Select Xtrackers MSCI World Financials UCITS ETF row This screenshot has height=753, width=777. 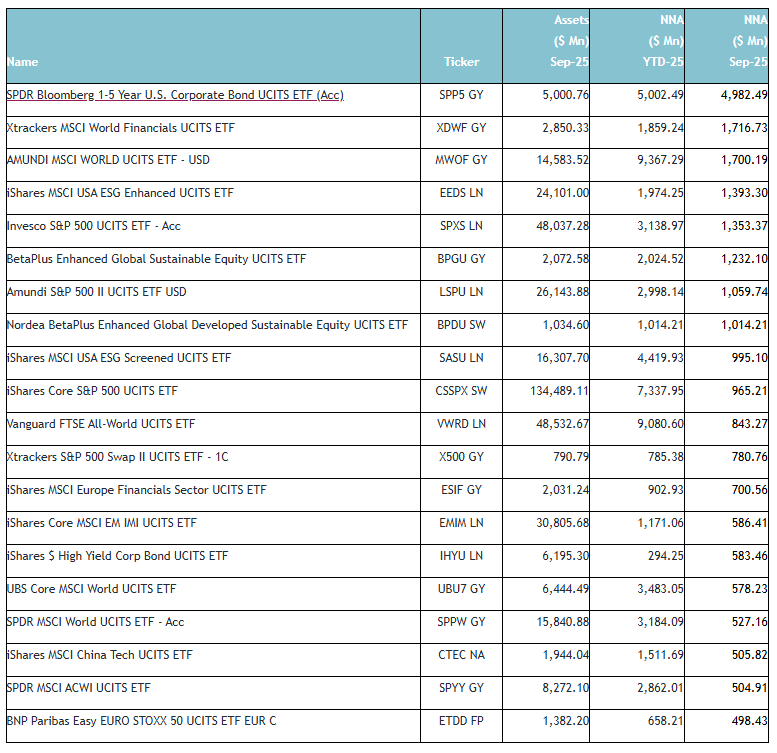pyautogui.click(x=120, y=128)
